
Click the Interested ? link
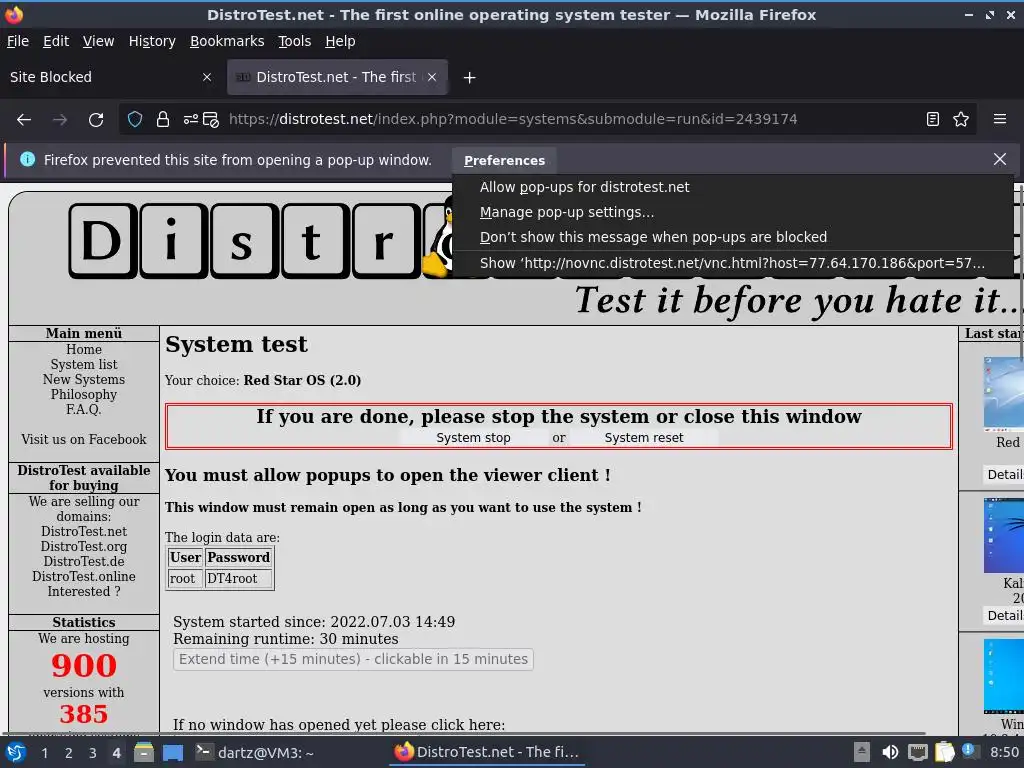tap(84, 592)
